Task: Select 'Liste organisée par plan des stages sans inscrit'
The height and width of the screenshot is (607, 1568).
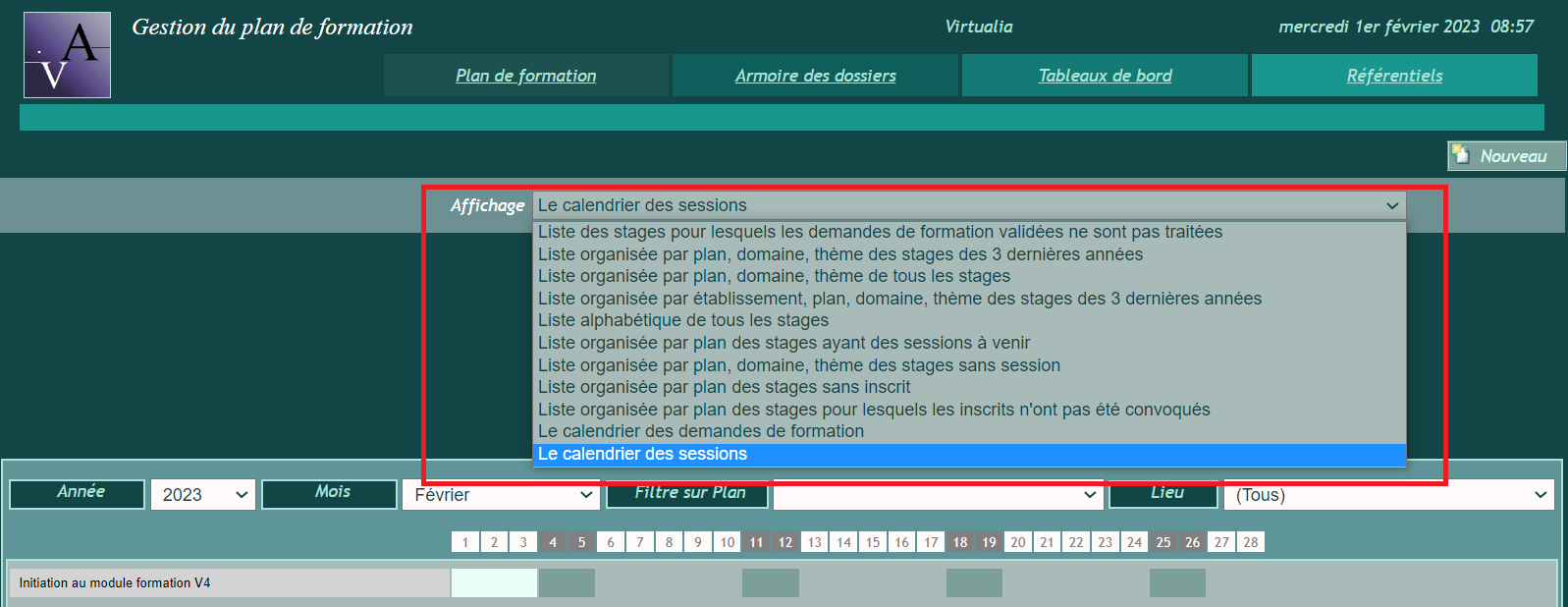Action: [x=724, y=387]
